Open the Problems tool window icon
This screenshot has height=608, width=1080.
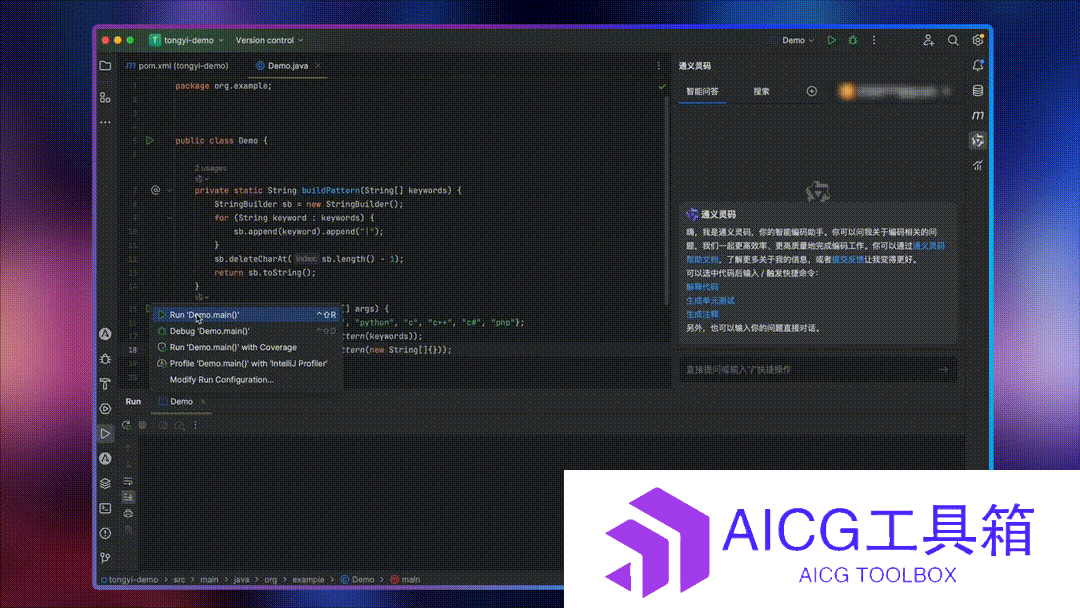105,533
